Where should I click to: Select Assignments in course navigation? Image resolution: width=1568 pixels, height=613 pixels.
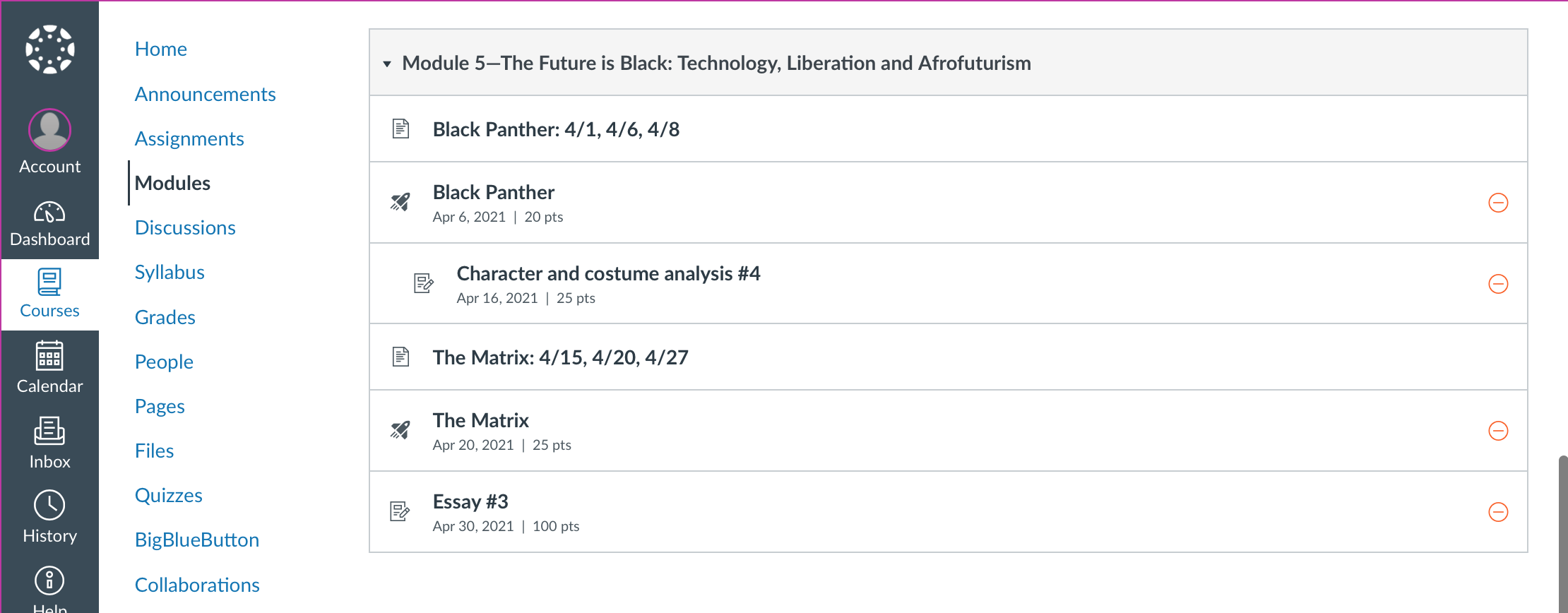(x=189, y=138)
